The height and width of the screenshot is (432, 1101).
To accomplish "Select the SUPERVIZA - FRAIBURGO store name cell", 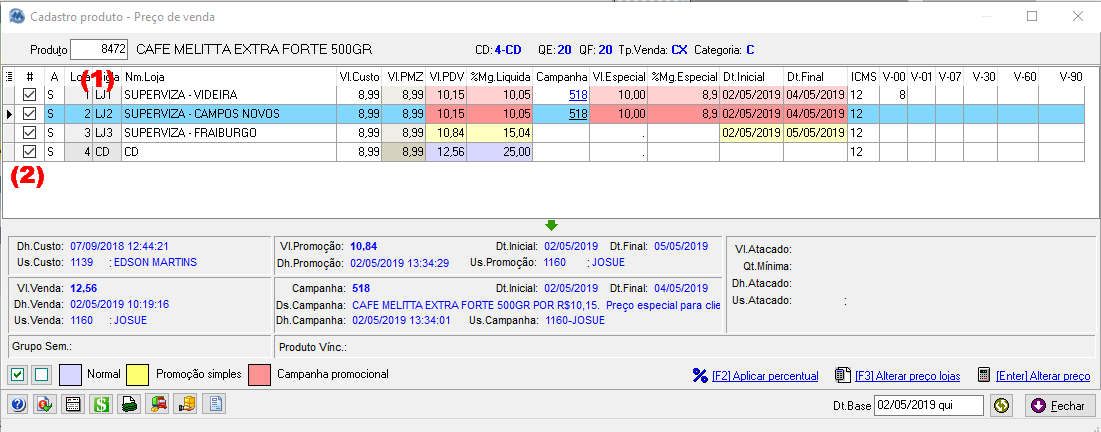I will coord(228,133).
